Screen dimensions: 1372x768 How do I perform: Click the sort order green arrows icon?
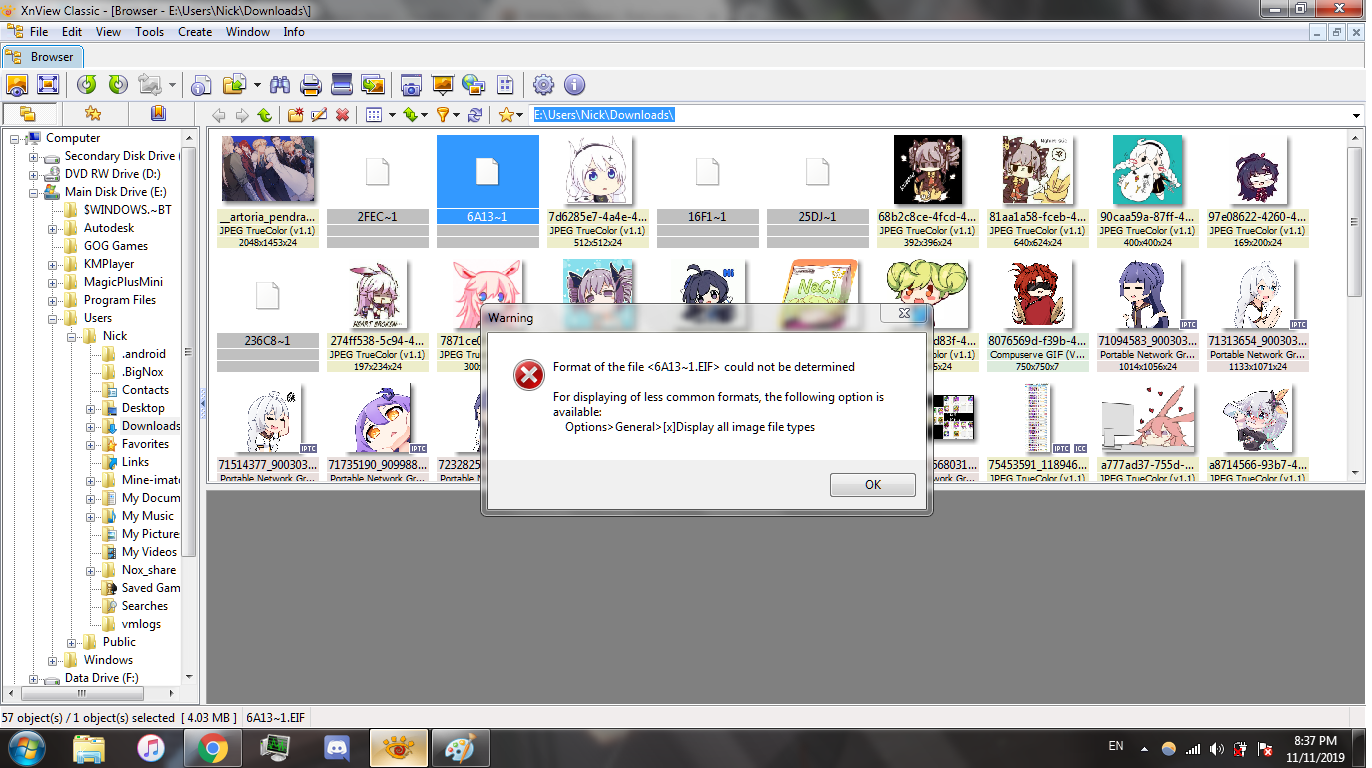(410, 115)
